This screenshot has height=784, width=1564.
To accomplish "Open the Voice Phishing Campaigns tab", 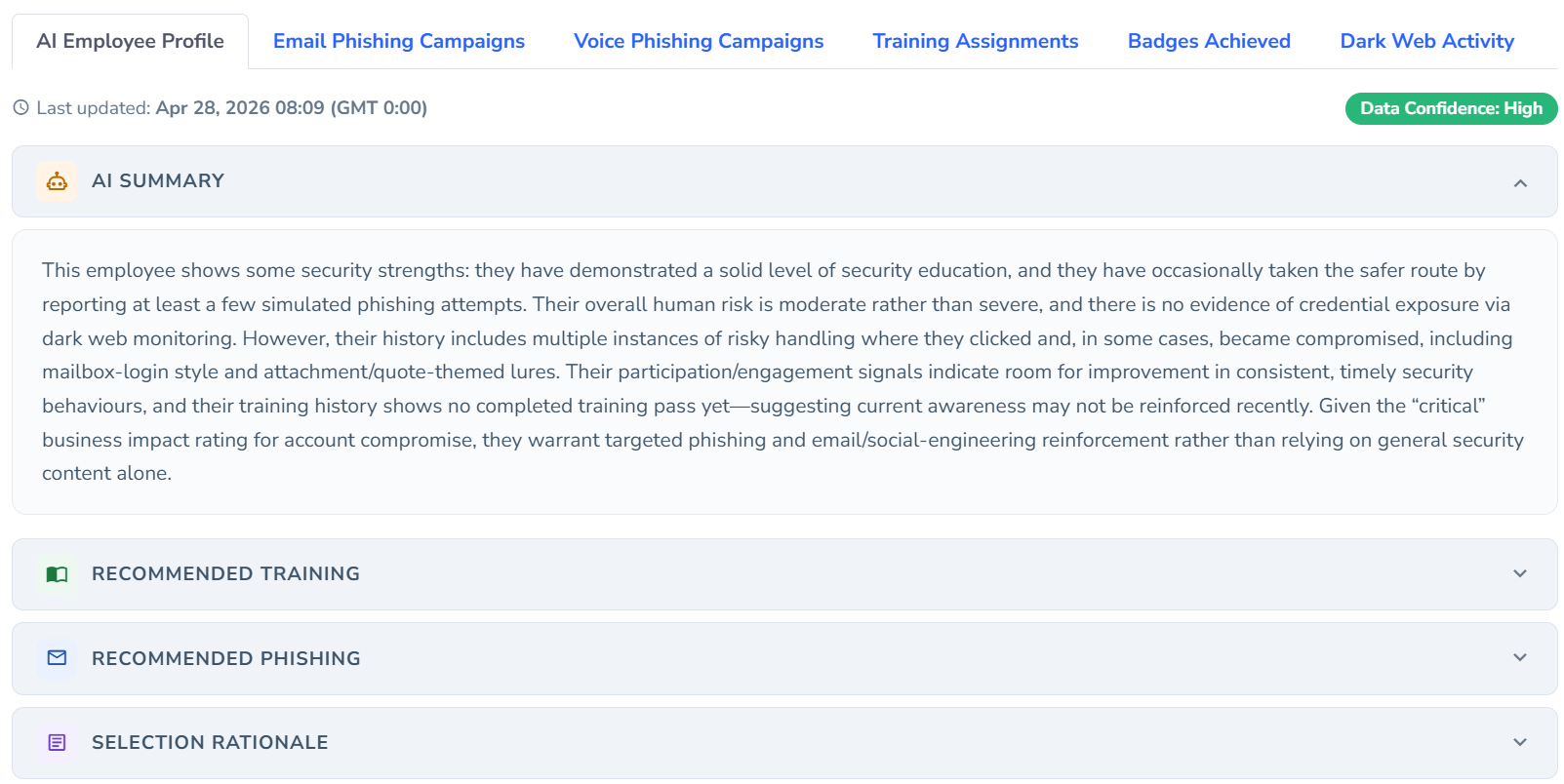I will point(699,41).
